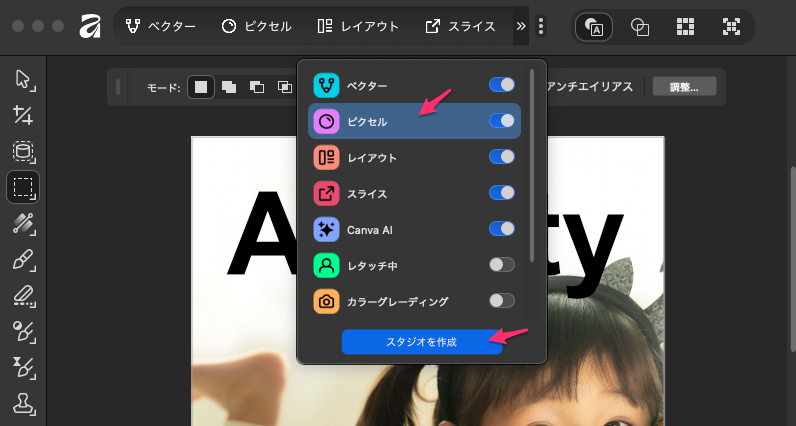Choose the 'New' selection mode square

(201, 87)
